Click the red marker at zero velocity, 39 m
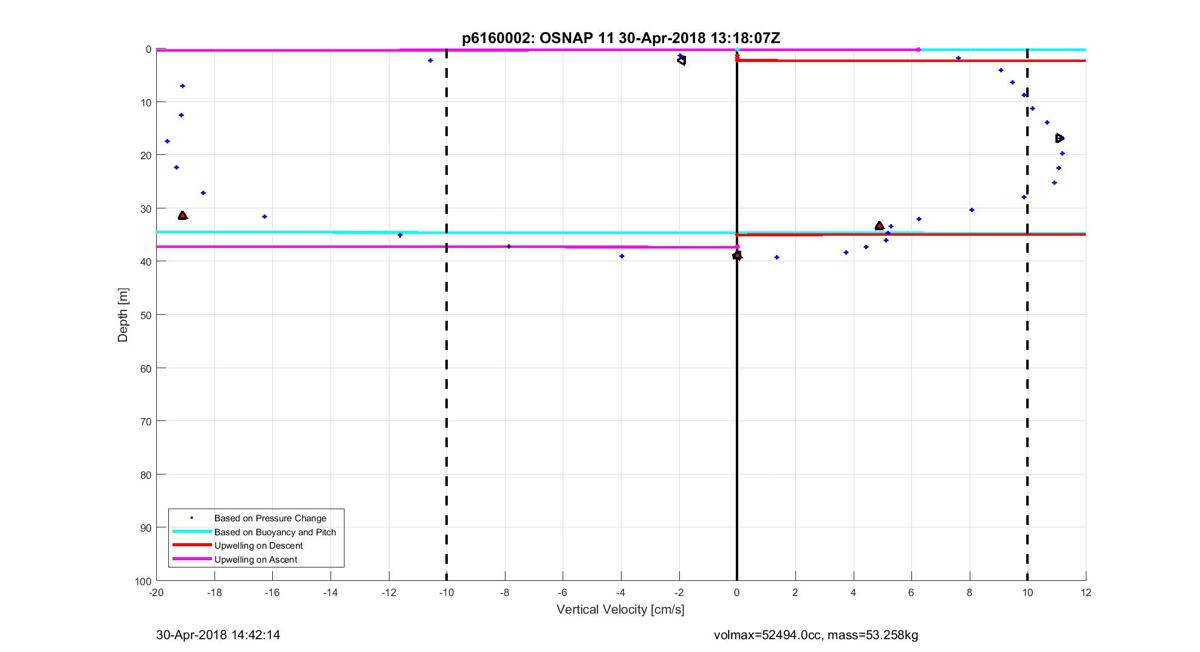The image size is (1200, 652). pos(737,256)
